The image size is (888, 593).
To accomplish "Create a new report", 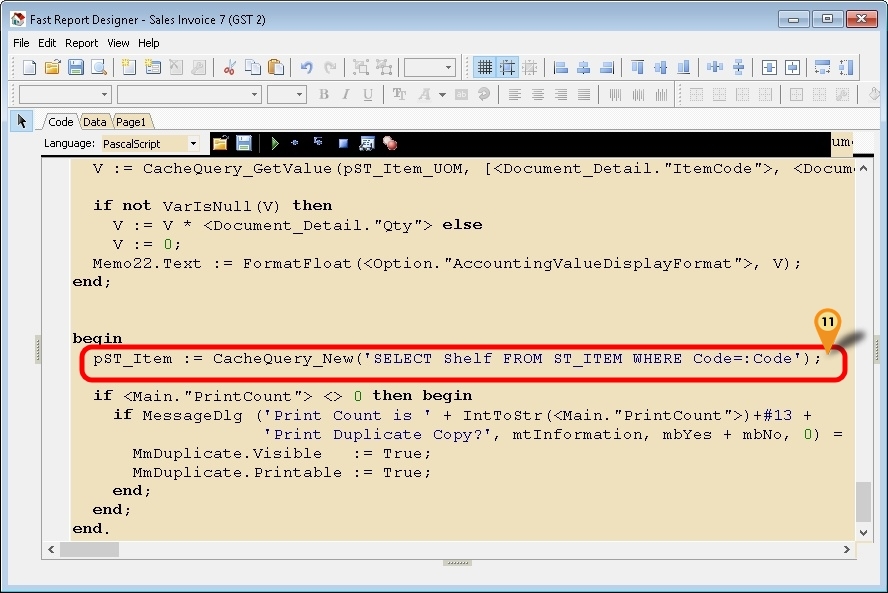I will click(28, 67).
